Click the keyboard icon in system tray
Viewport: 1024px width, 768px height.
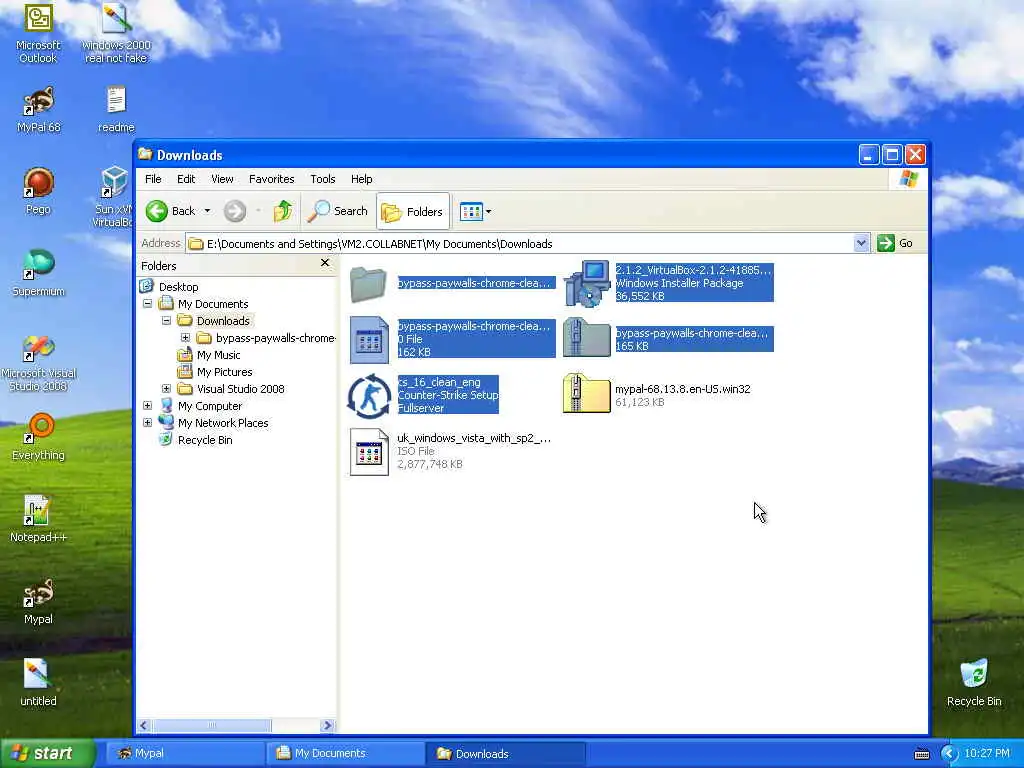pos(921,754)
